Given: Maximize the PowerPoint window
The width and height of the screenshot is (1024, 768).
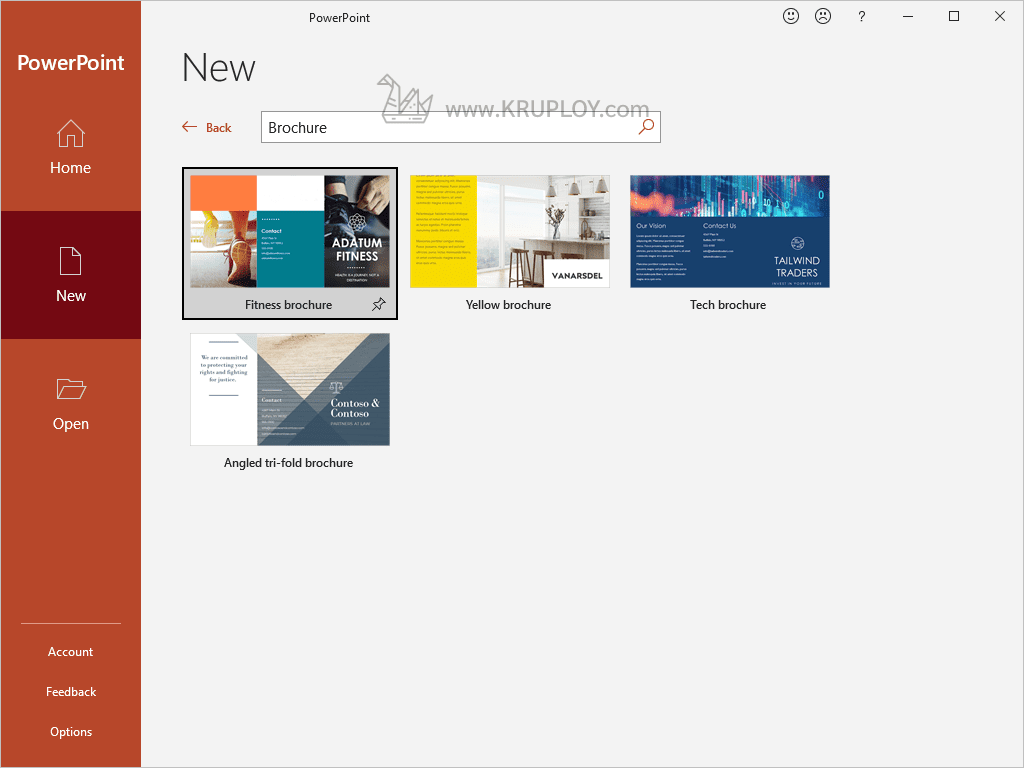Looking at the screenshot, I should coord(953,16).
